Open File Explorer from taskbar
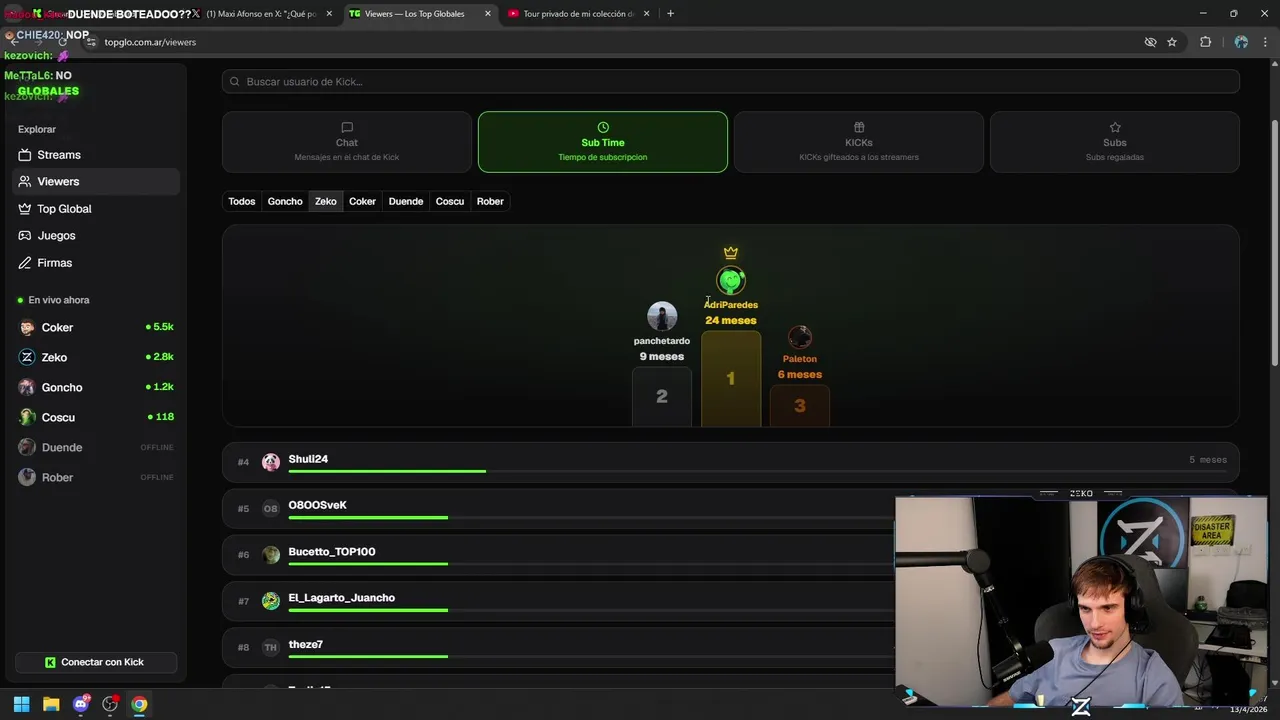This screenshot has width=1280, height=720. click(x=51, y=704)
